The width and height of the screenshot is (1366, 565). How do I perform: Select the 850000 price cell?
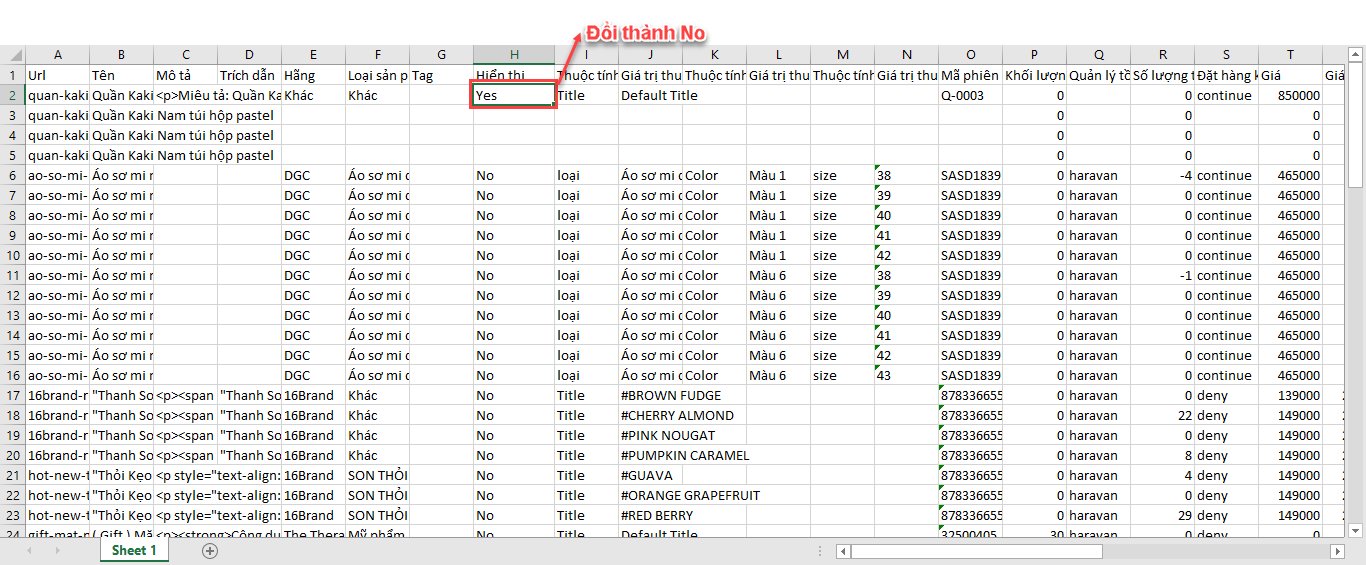pyautogui.click(x=1290, y=95)
